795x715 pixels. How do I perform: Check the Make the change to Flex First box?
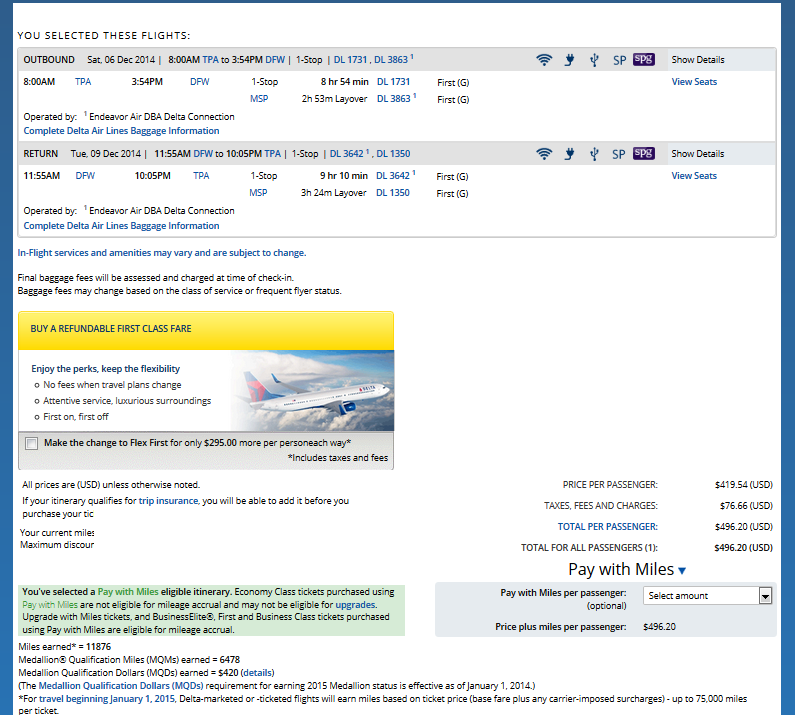pyautogui.click(x=32, y=443)
